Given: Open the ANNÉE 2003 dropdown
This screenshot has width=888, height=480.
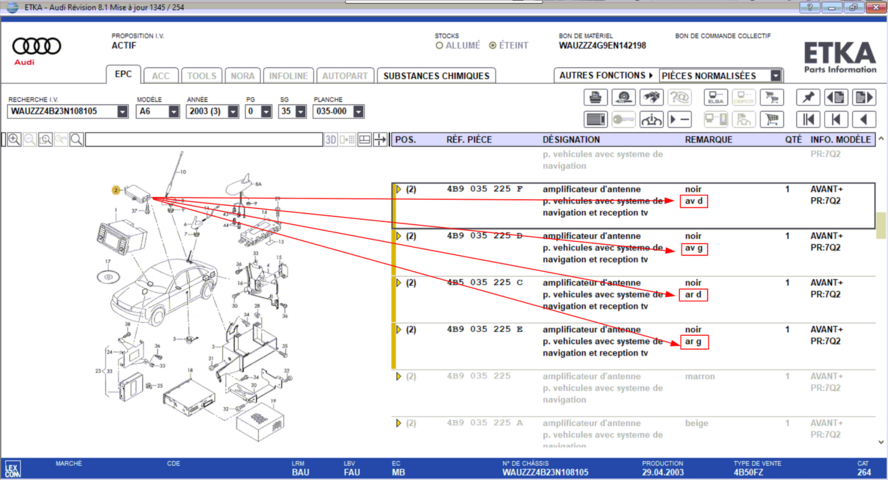Looking at the screenshot, I should [x=233, y=112].
